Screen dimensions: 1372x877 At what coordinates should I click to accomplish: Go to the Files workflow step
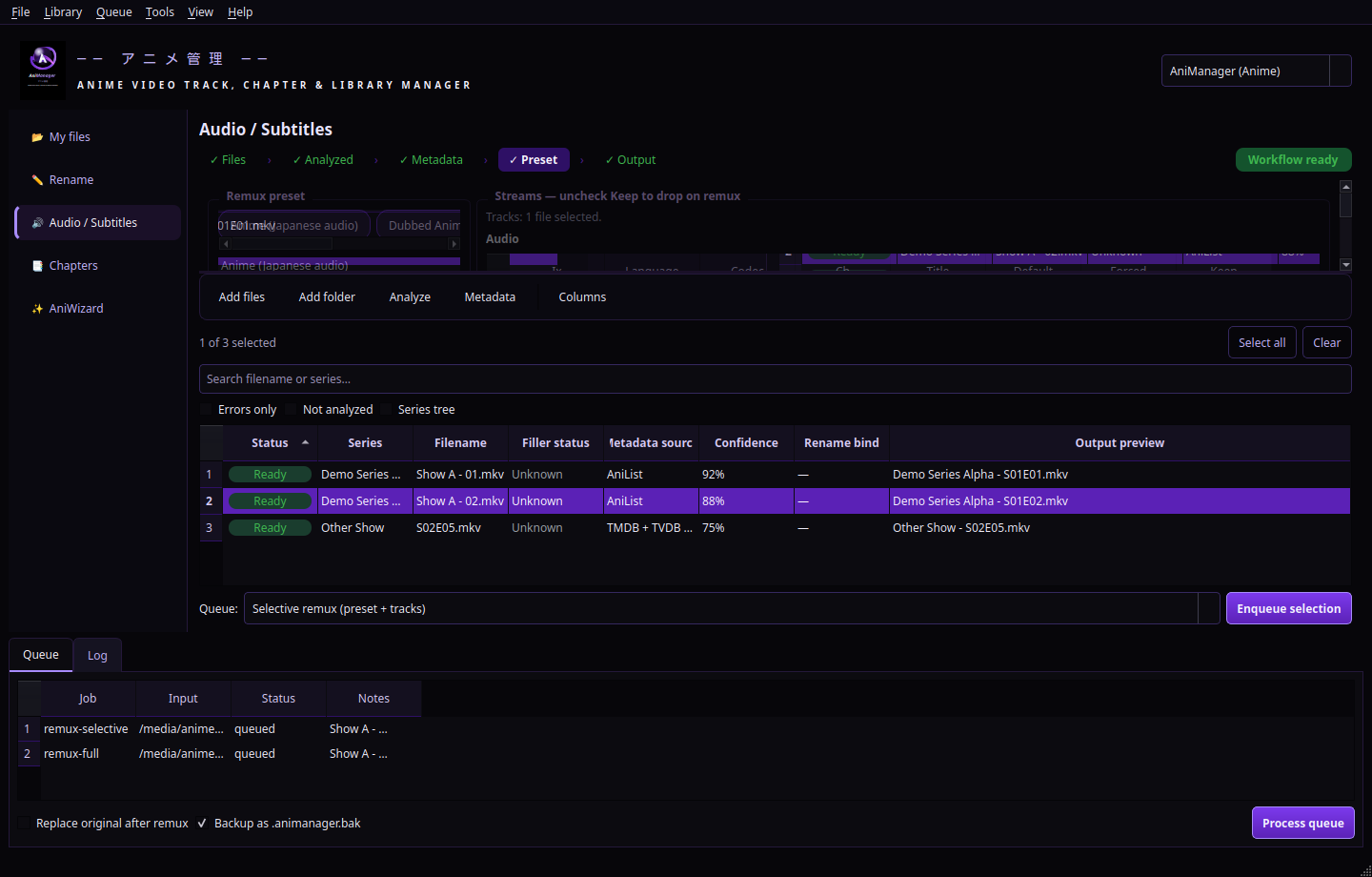point(228,160)
